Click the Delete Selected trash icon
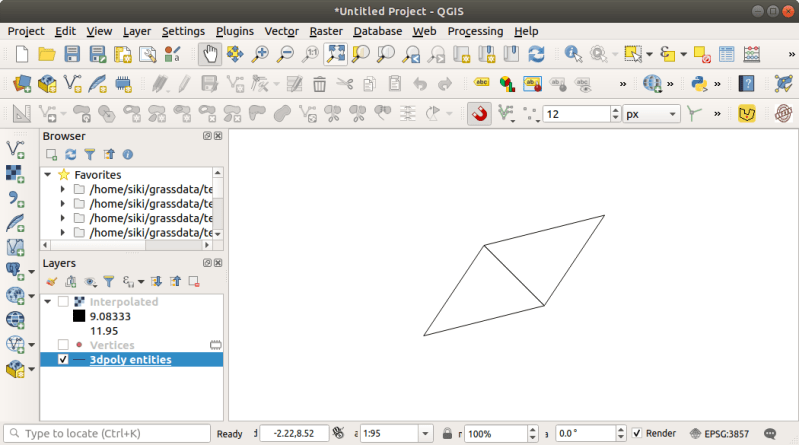This screenshot has width=799, height=445. [x=319, y=84]
